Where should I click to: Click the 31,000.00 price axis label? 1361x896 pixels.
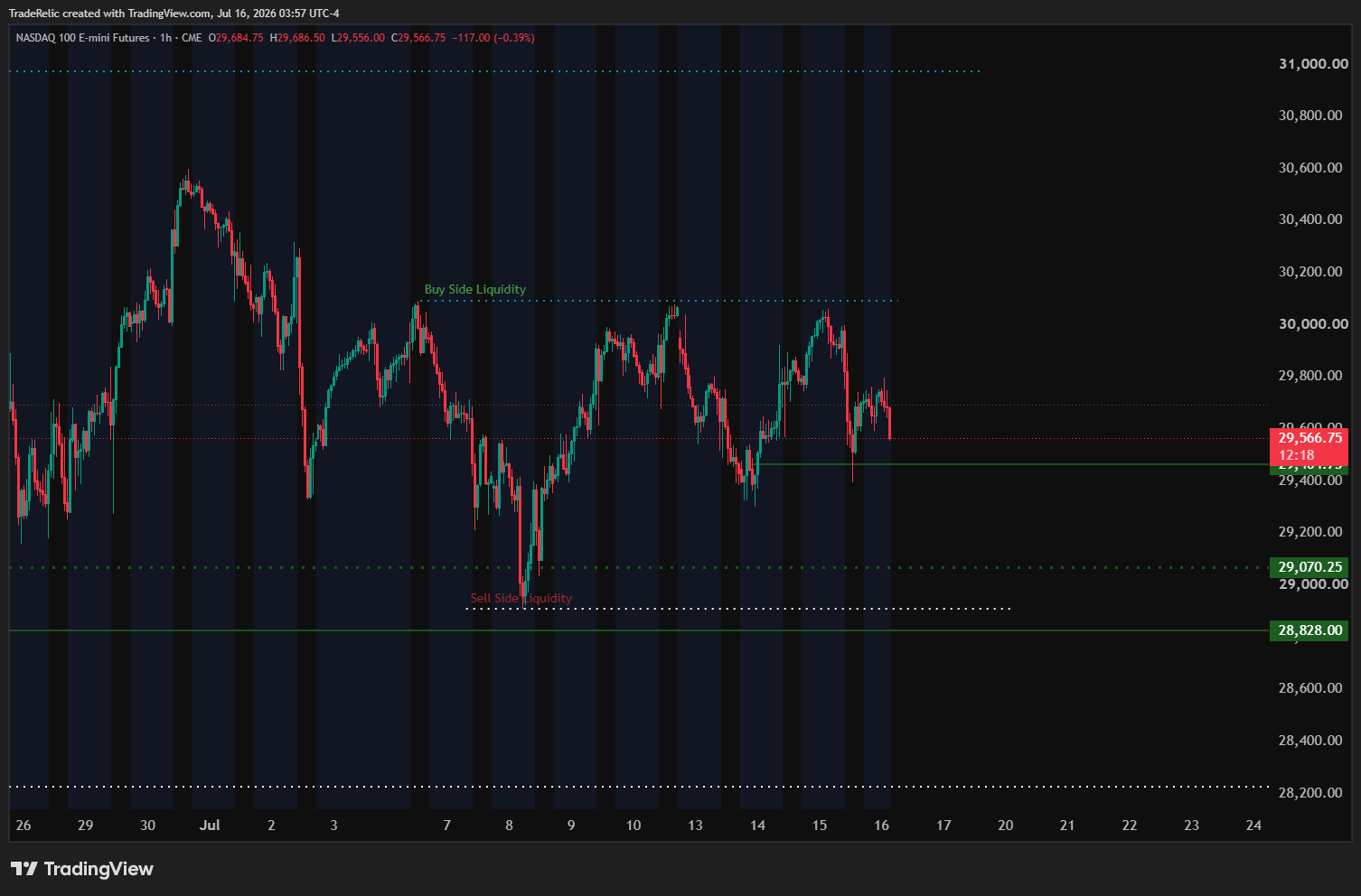[1313, 64]
